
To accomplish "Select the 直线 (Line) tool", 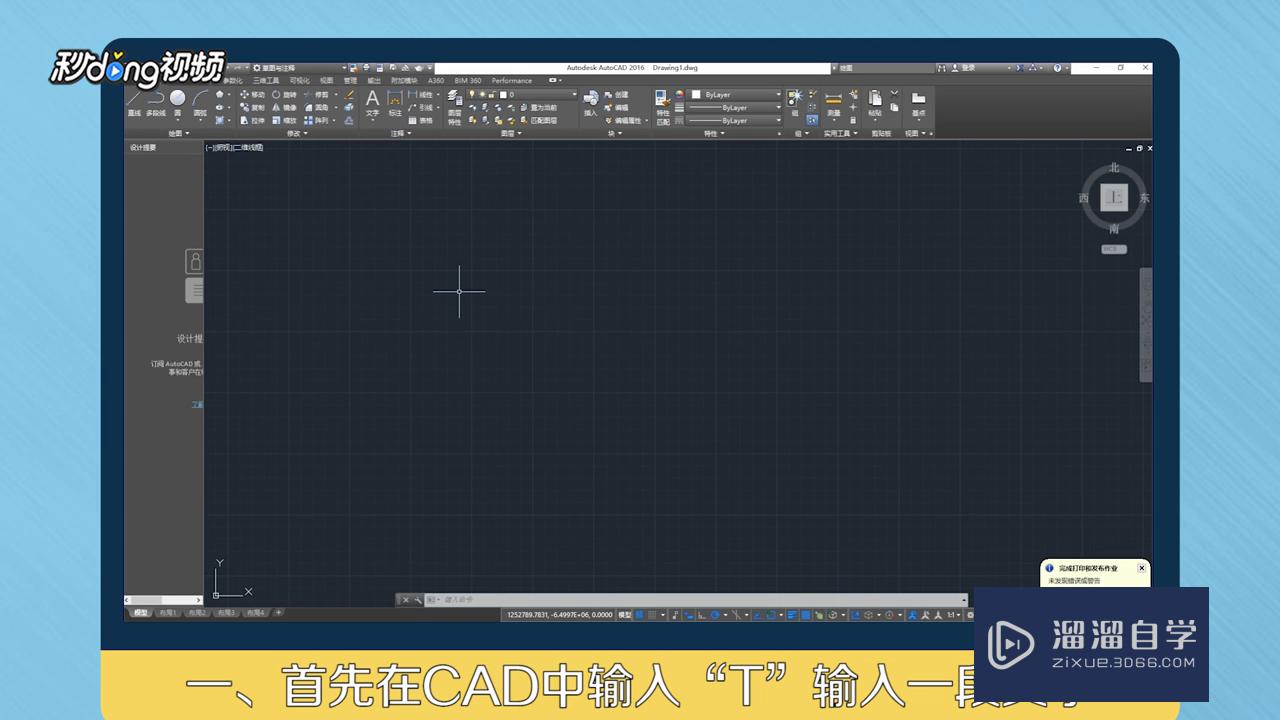I will click(134, 102).
